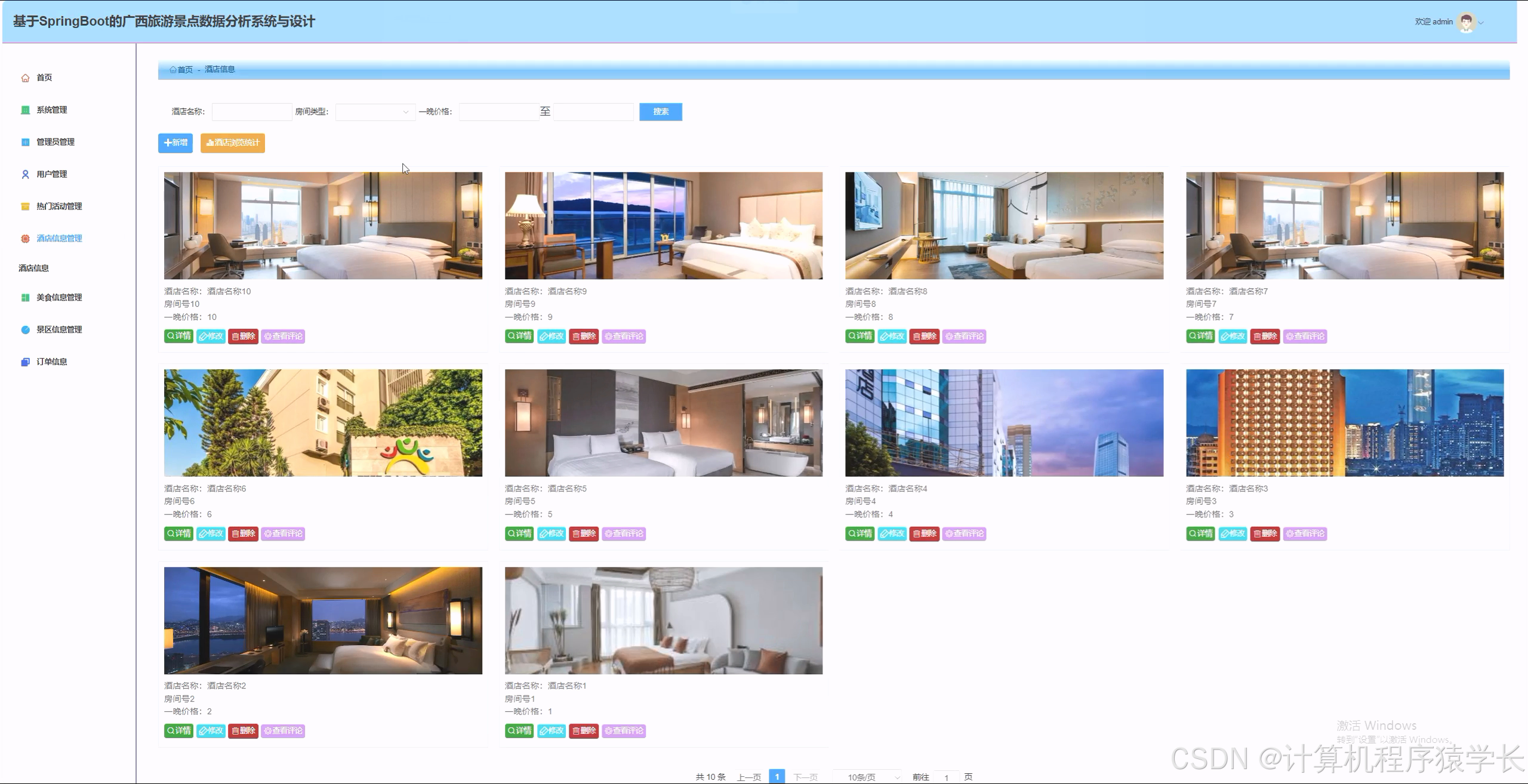Click the 热门活动管理 sidebar icon
Viewport: 1528px width, 784px height.
point(25,206)
